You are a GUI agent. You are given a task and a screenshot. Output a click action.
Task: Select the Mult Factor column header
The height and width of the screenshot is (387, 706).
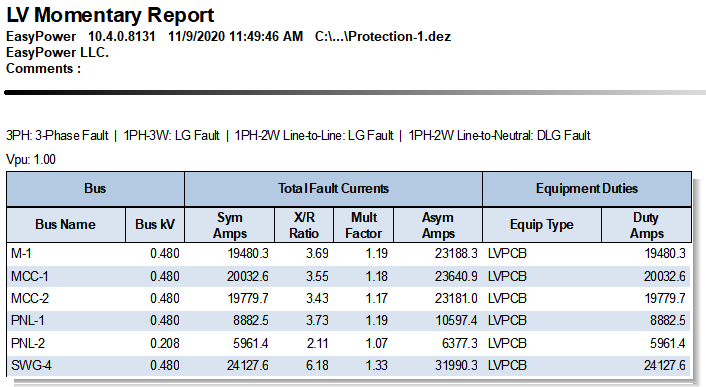click(x=363, y=225)
